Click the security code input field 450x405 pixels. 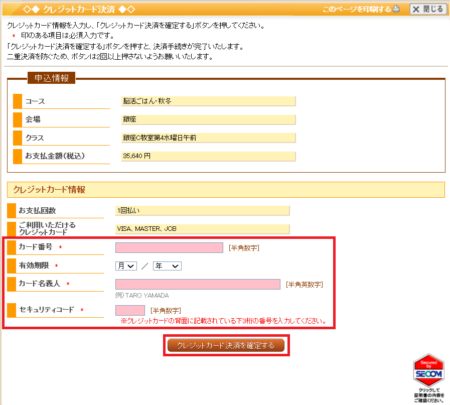(130, 310)
